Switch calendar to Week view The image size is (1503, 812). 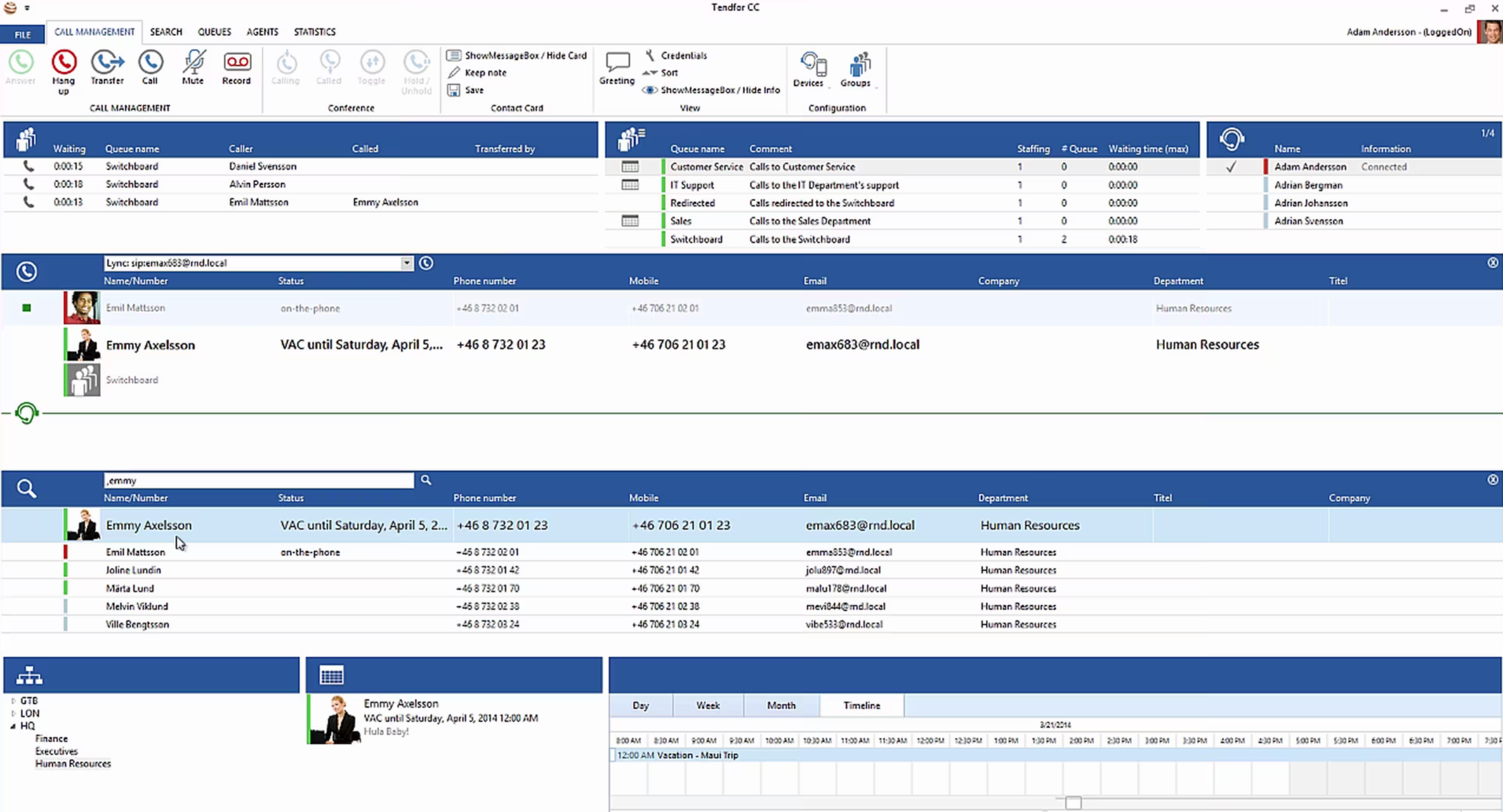tap(707, 705)
